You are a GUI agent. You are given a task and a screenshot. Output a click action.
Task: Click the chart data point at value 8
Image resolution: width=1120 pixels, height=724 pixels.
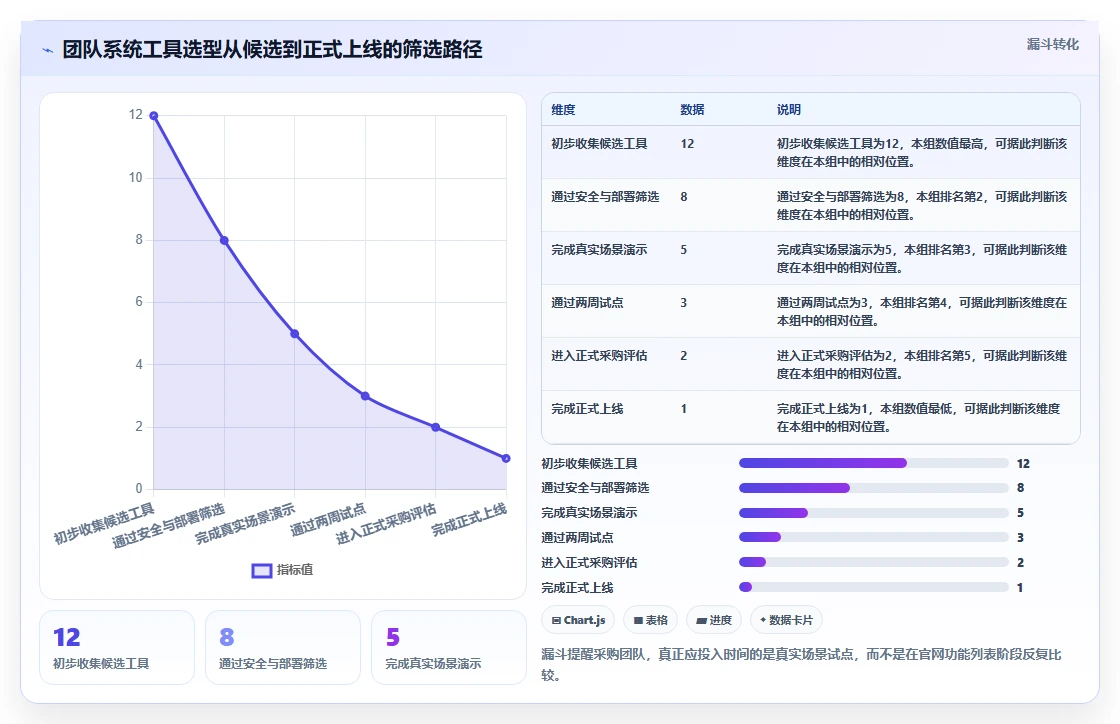[x=224, y=241]
